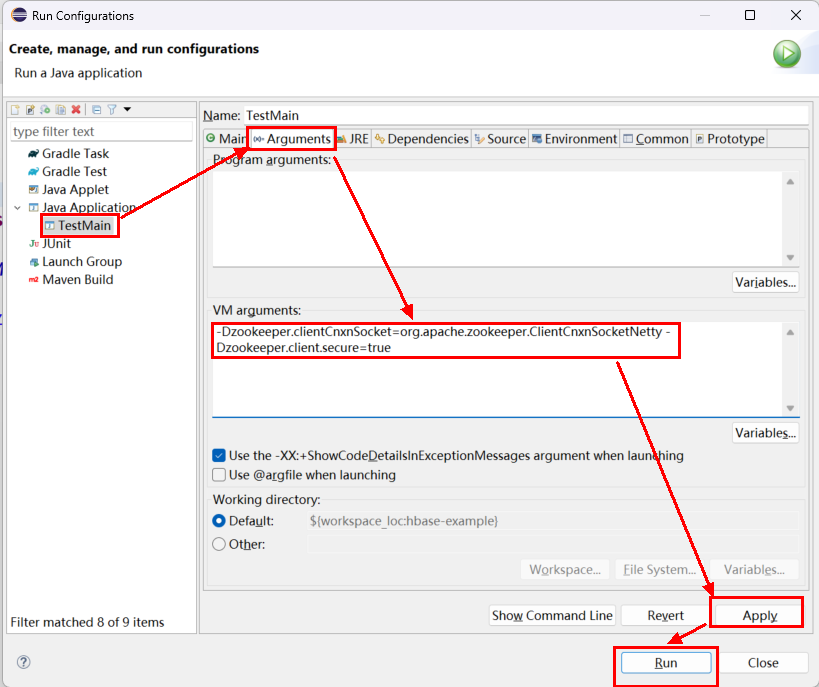
Task: Toggle ShowCodeDetailsInExceptionMessages checkbox
Action: (x=220, y=455)
